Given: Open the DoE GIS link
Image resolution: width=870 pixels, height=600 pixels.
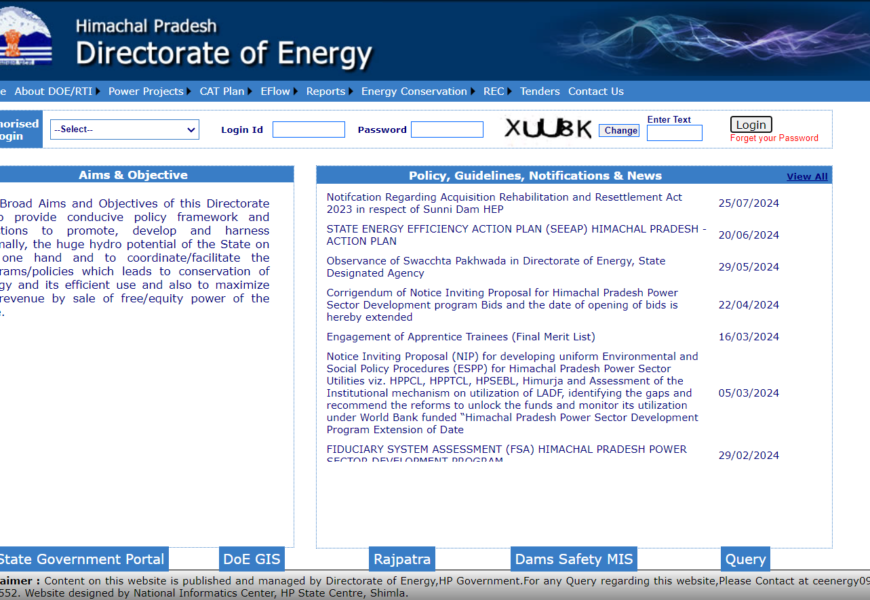Looking at the screenshot, I should pos(252,559).
